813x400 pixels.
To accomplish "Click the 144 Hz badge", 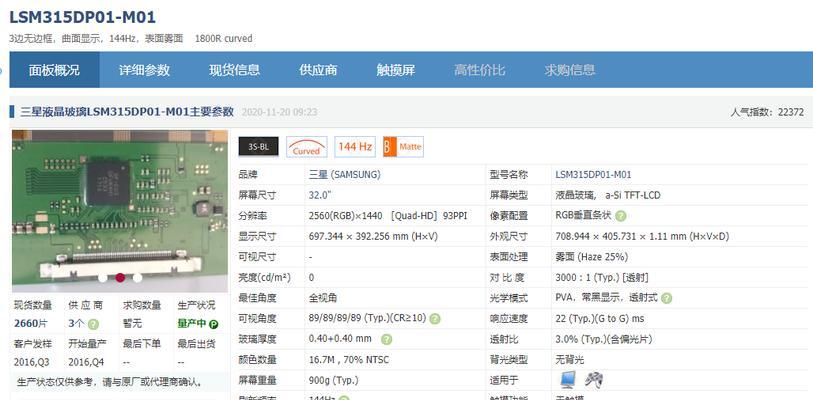I will [x=355, y=147].
